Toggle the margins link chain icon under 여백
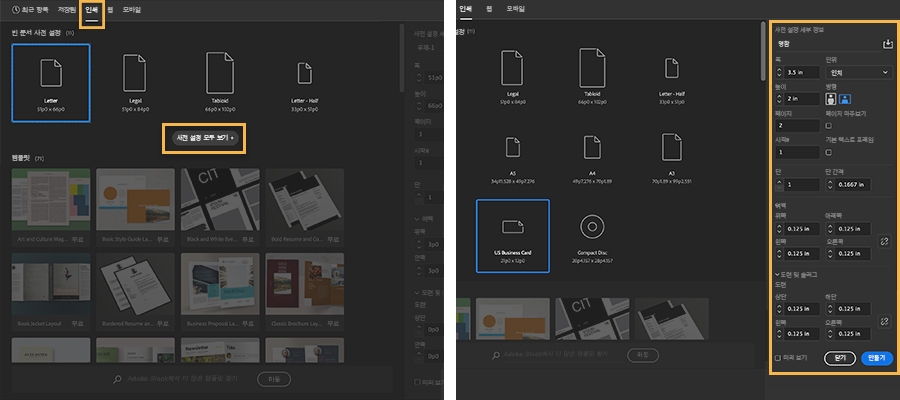This screenshot has height=400, width=900. 884,242
